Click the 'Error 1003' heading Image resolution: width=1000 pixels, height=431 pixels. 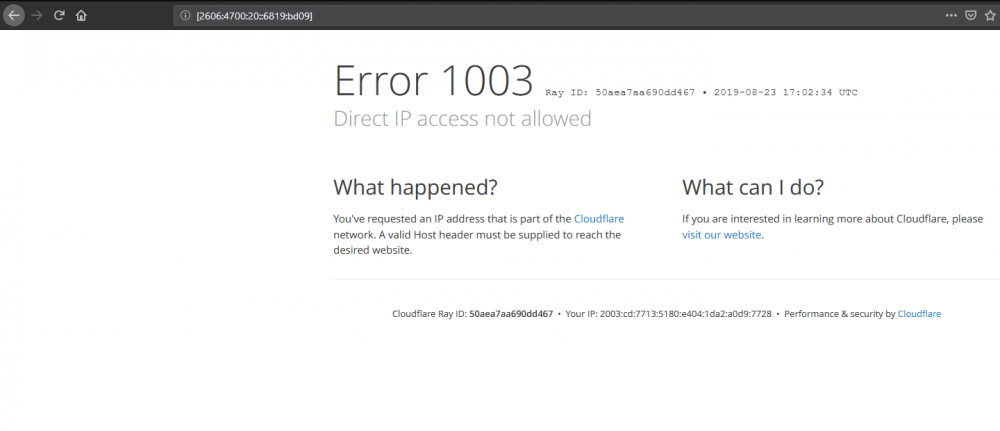(433, 81)
